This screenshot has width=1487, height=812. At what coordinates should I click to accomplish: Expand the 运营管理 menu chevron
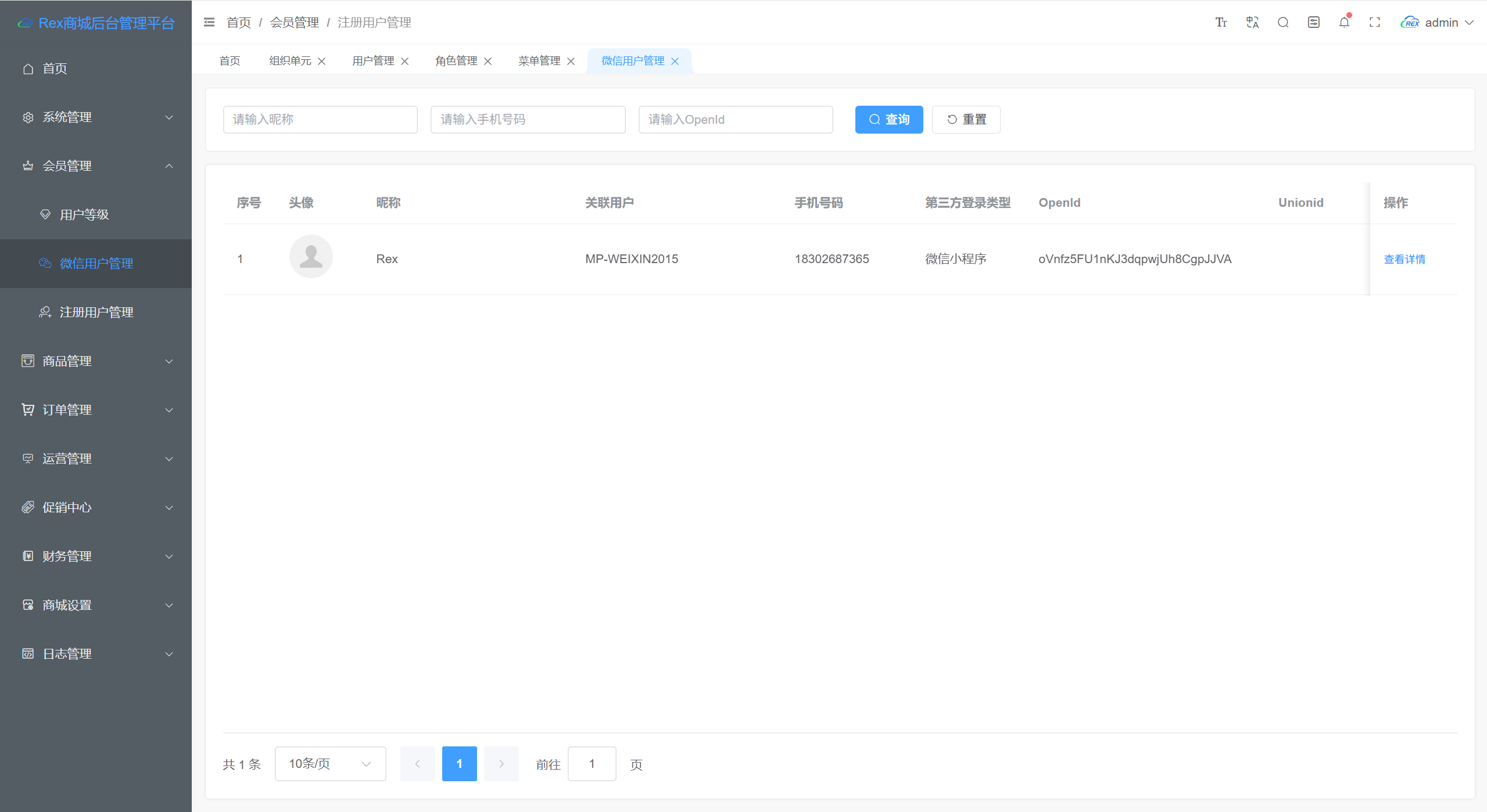tap(169, 459)
